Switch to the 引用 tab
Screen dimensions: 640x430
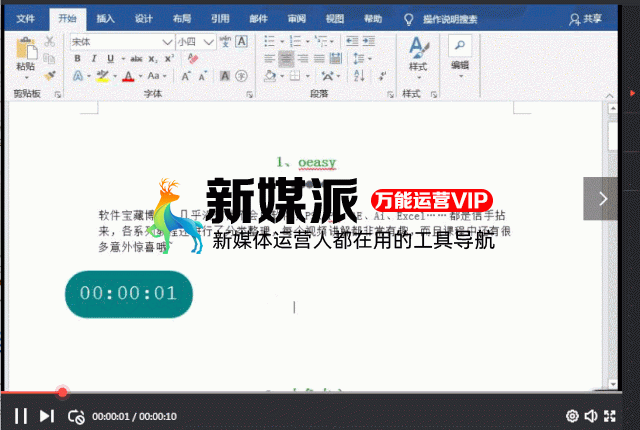220,19
